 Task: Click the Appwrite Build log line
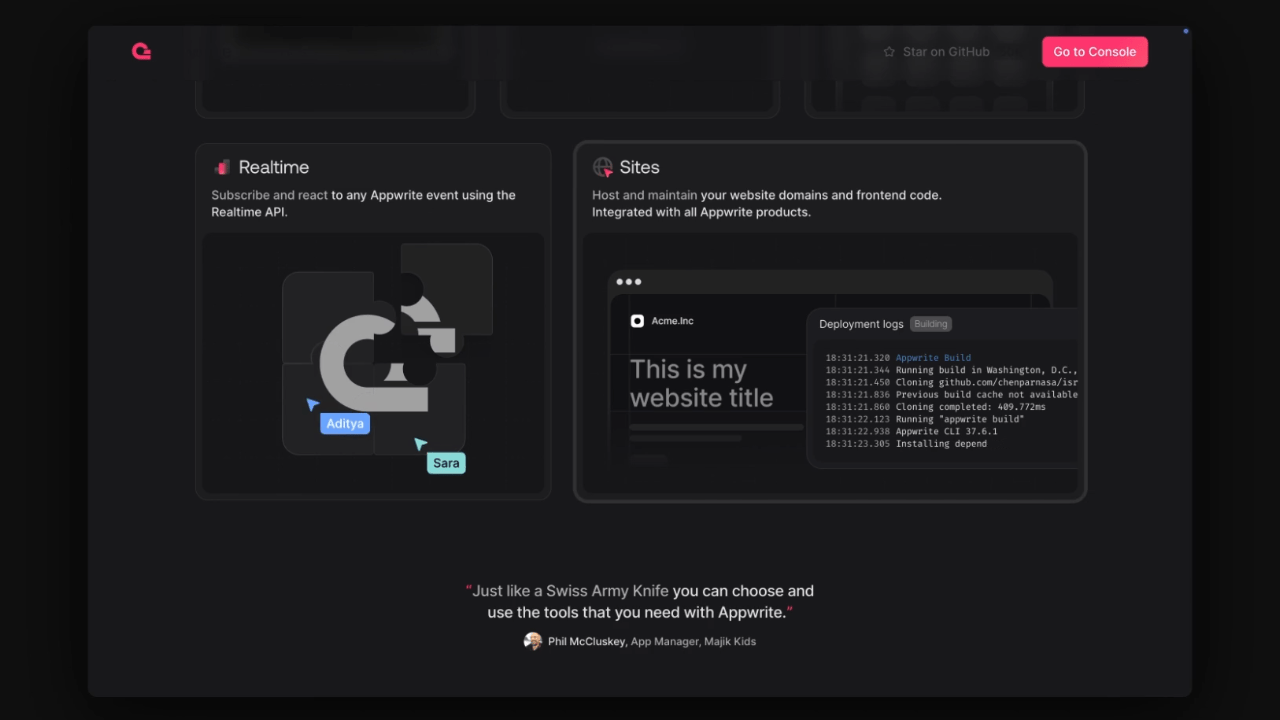[x=932, y=358]
